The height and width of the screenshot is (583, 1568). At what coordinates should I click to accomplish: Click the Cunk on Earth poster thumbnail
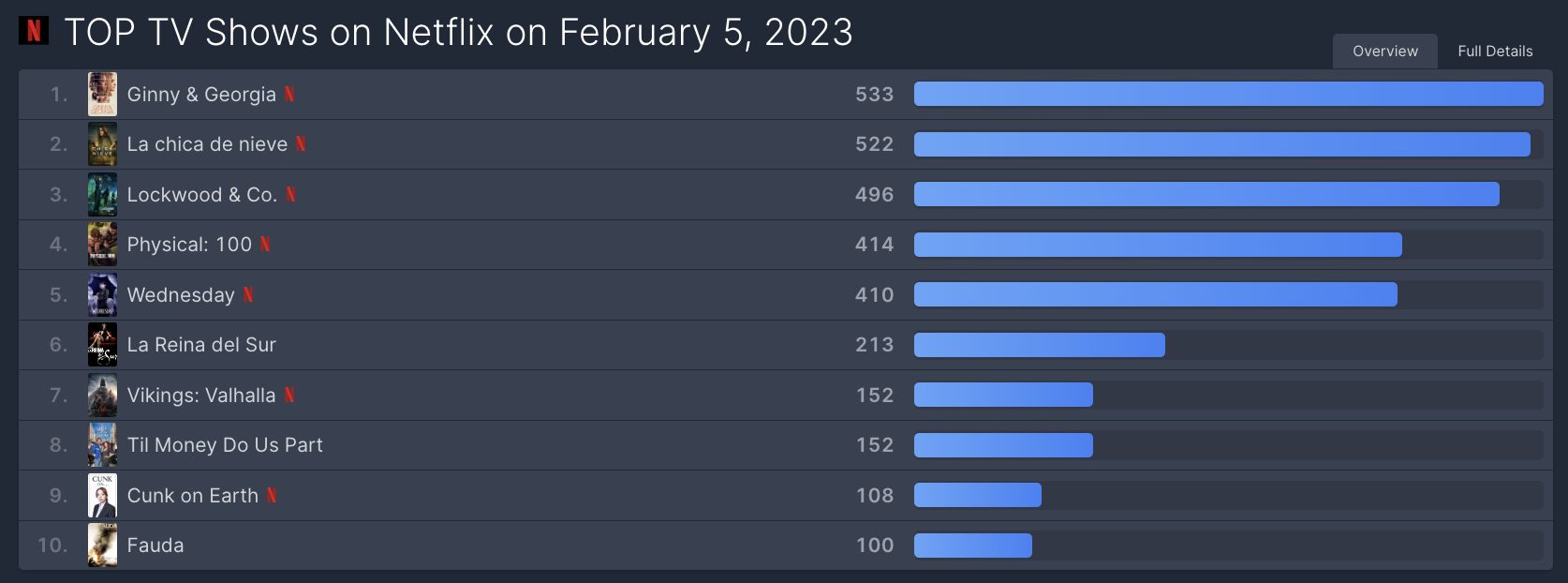pos(102,495)
